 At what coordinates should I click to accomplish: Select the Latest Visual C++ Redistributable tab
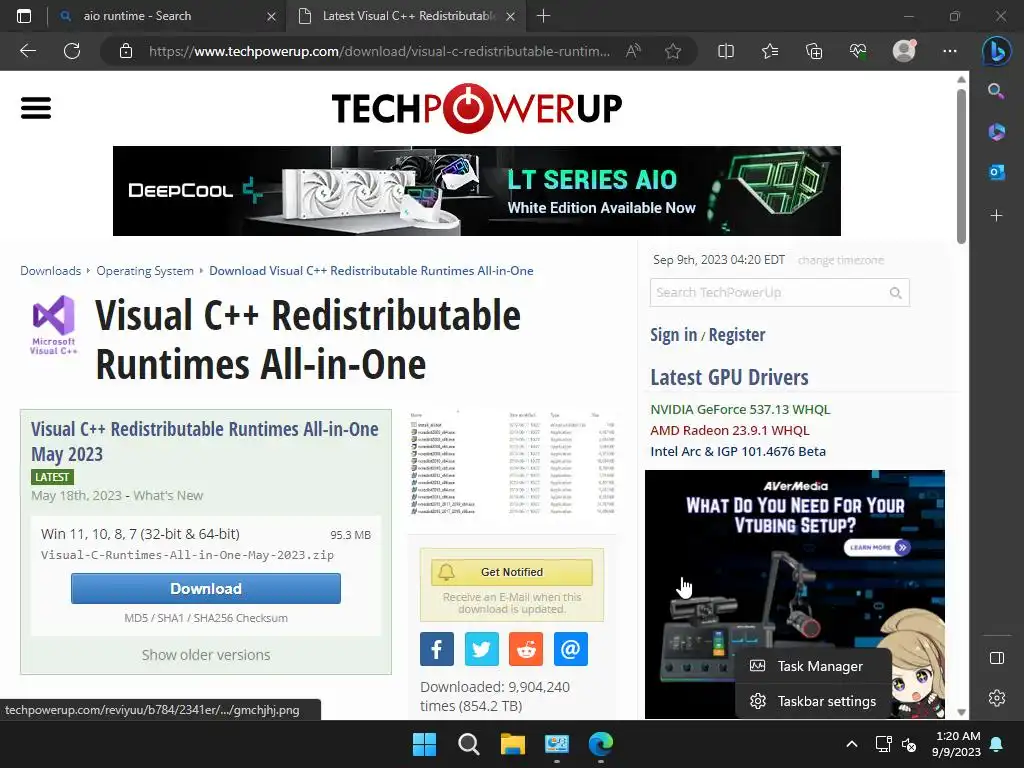point(406,16)
